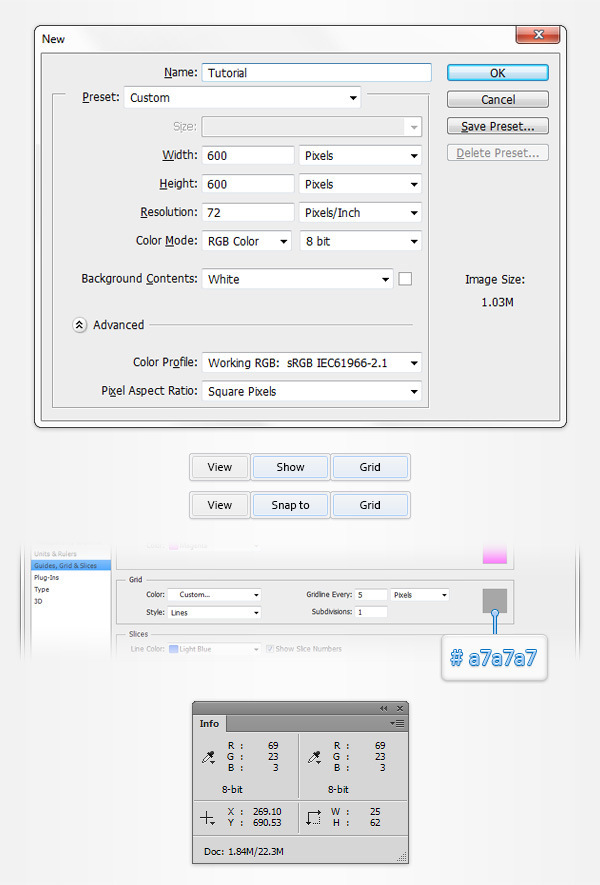Open the Preset dropdown
Screen dimensions: 600x885
coord(241,98)
